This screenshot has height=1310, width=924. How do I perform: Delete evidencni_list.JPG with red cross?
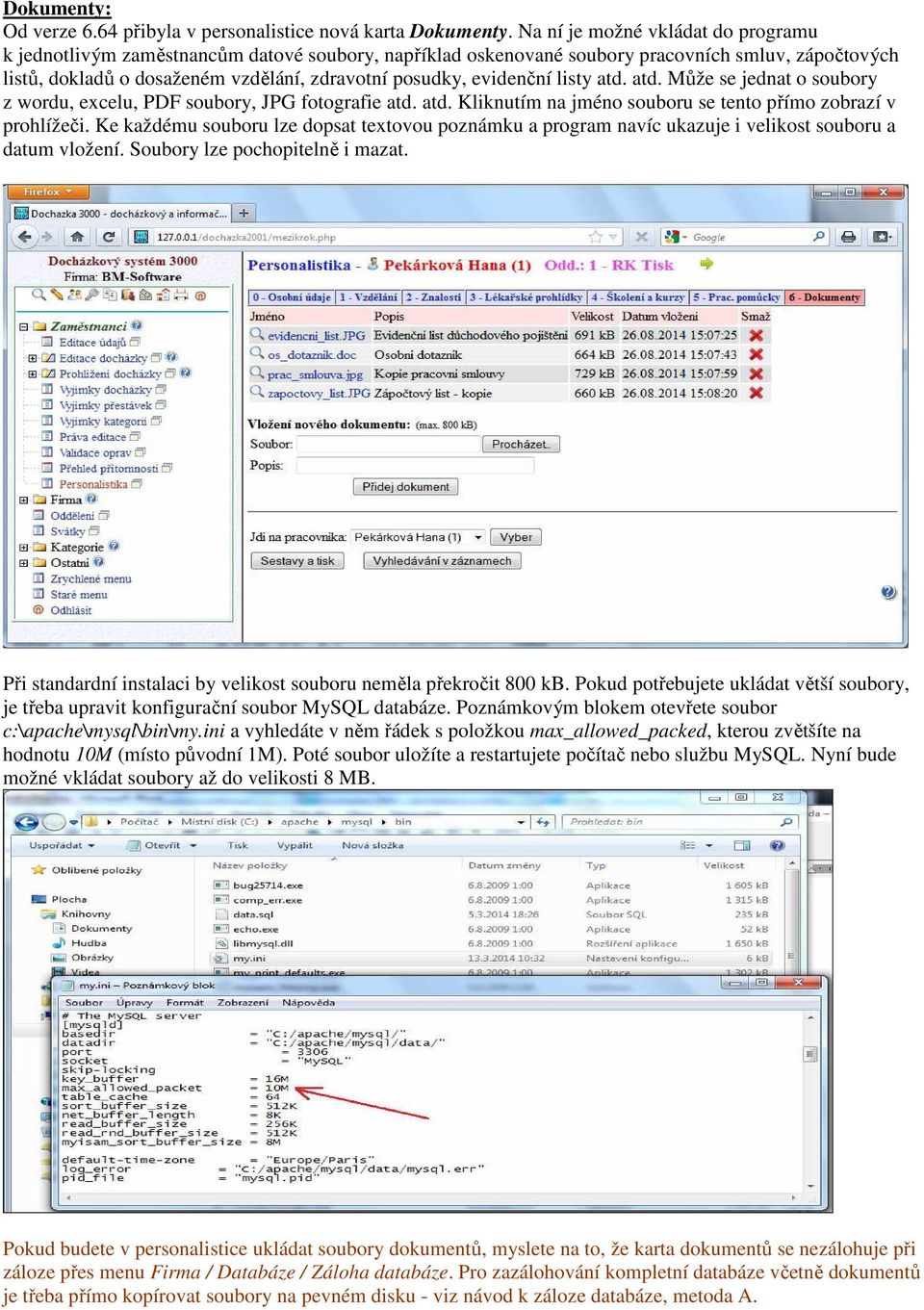[x=757, y=335]
